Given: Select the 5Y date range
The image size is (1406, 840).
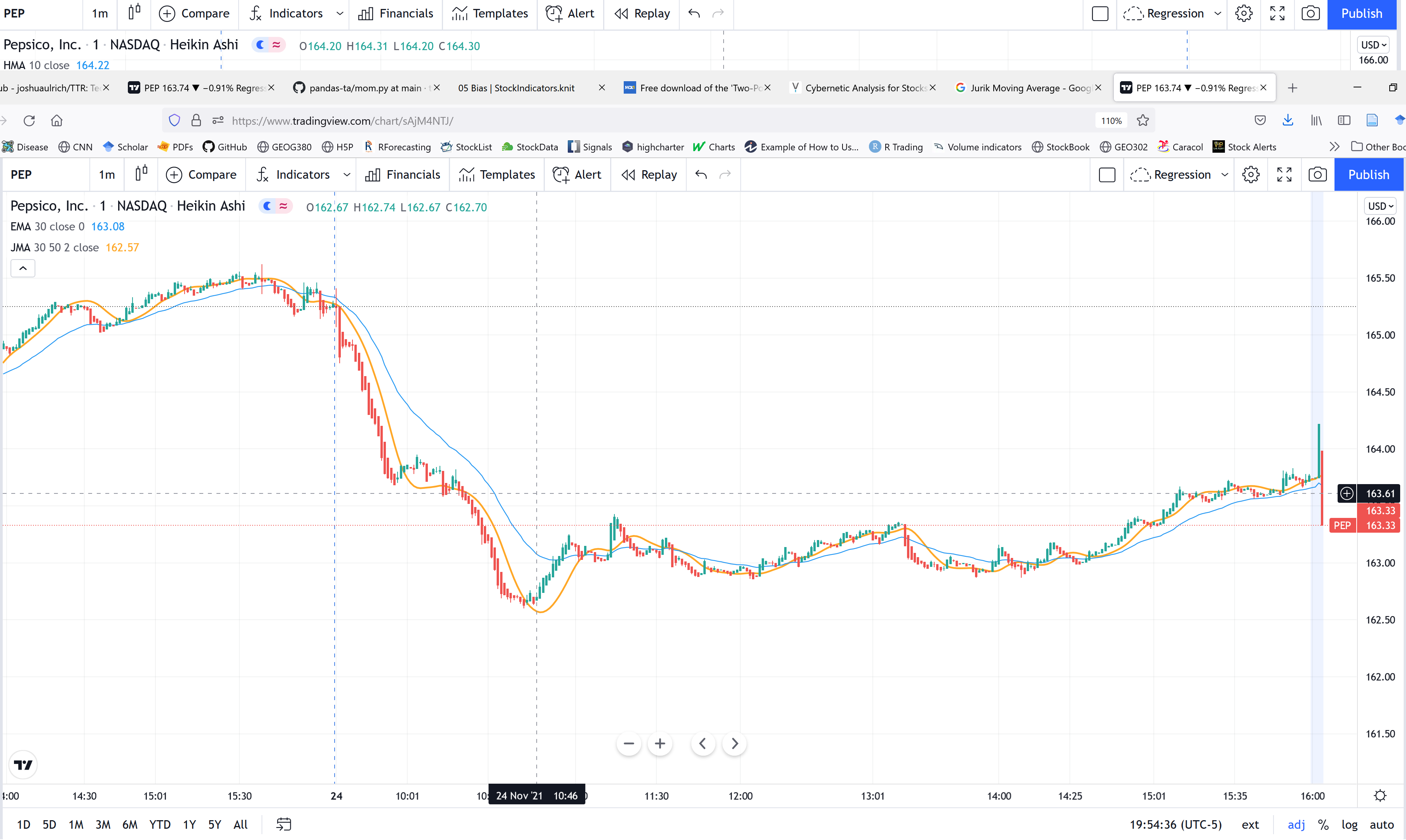Looking at the screenshot, I should click(x=215, y=824).
